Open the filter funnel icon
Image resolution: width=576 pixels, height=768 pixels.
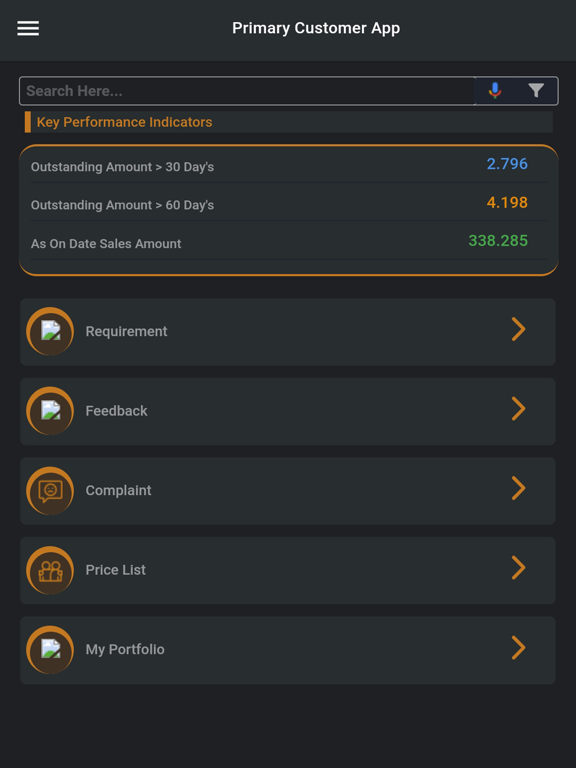[536, 91]
